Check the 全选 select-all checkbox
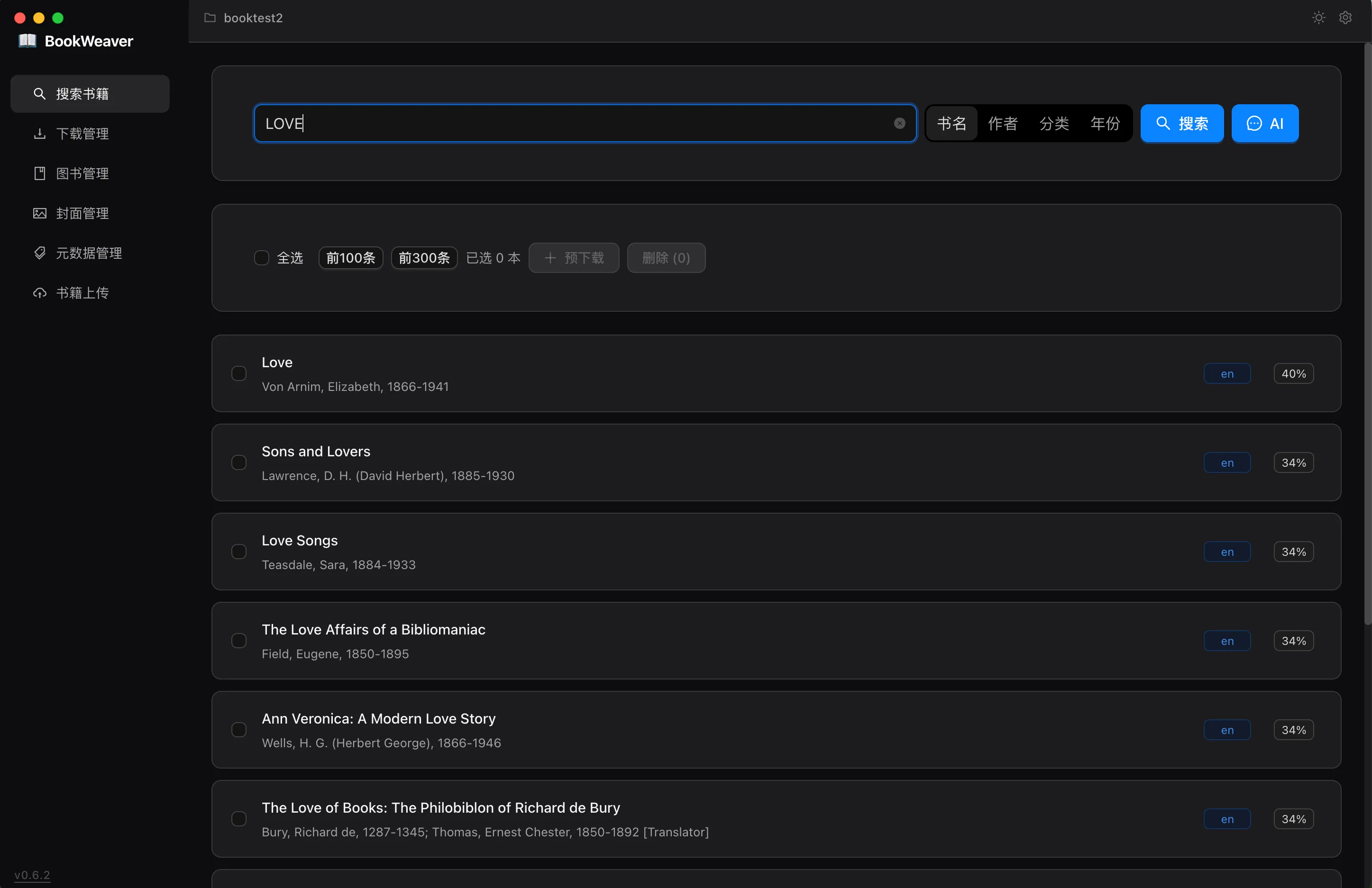 point(262,258)
